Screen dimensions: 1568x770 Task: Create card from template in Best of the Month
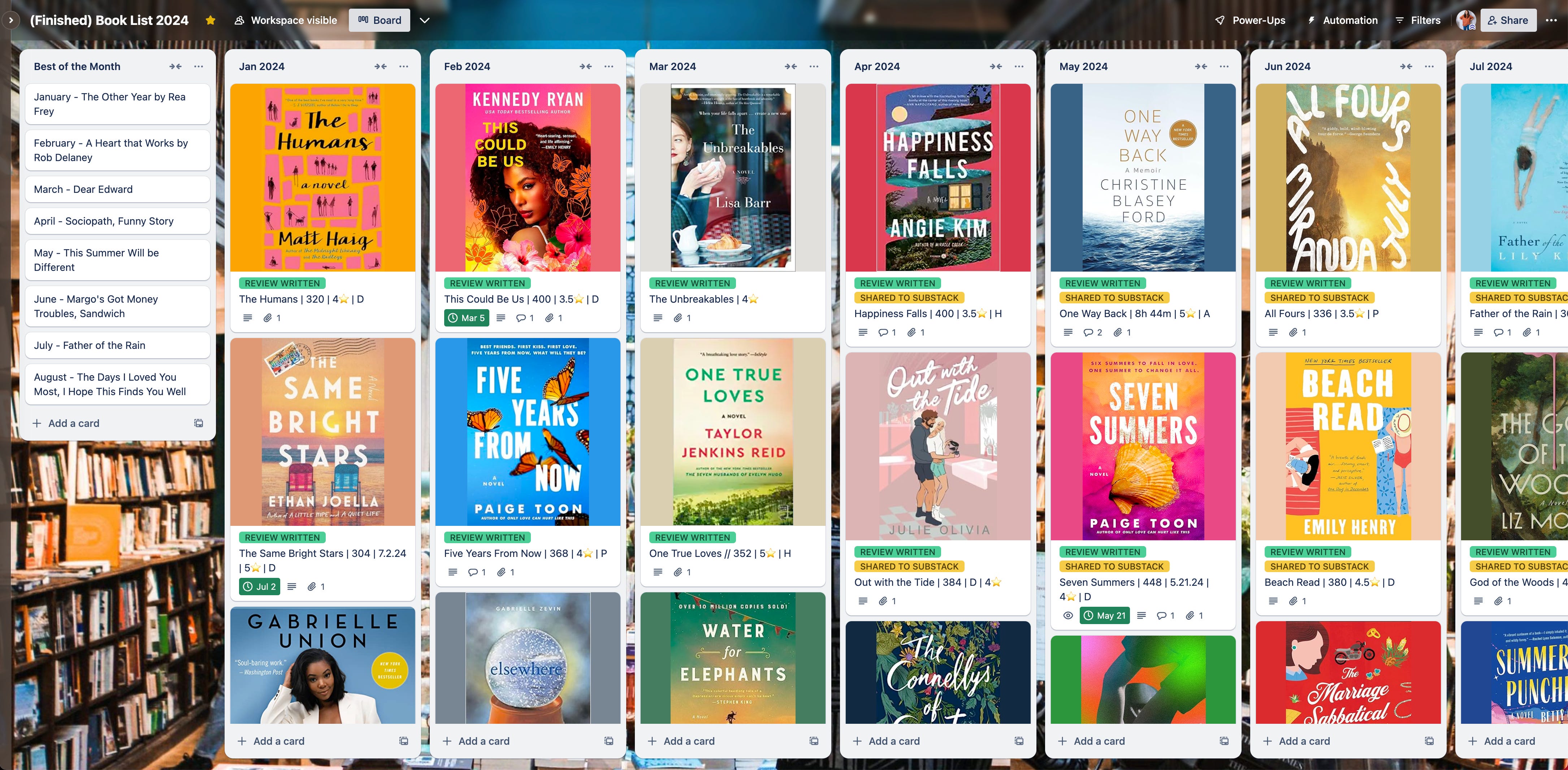pyautogui.click(x=198, y=423)
